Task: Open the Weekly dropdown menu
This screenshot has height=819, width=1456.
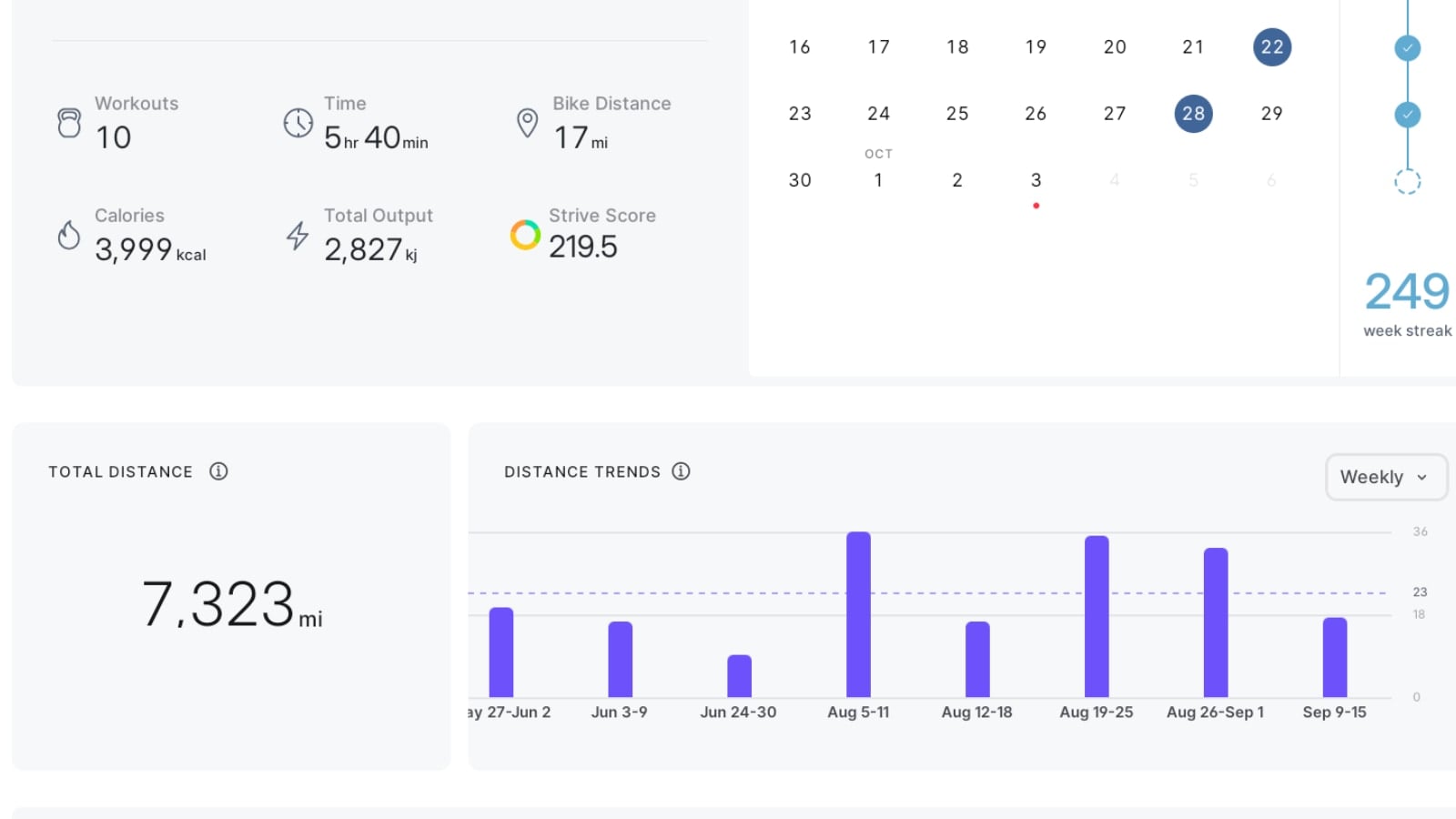Action: pyautogui.click(x=1385, y=477)
